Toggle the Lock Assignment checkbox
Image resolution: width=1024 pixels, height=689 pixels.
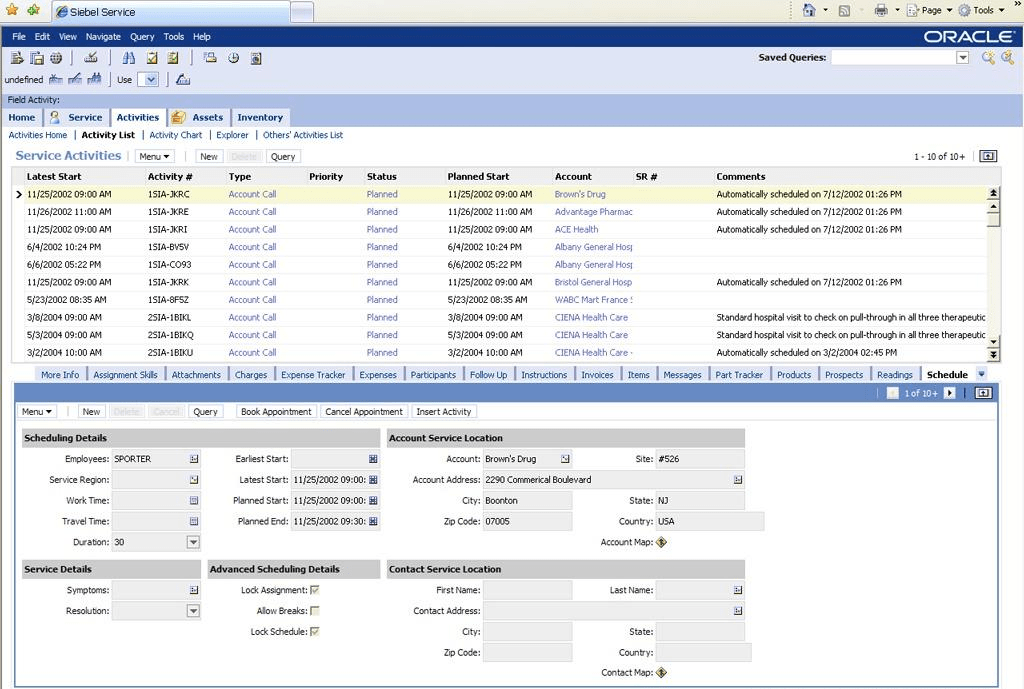point(315,590)
